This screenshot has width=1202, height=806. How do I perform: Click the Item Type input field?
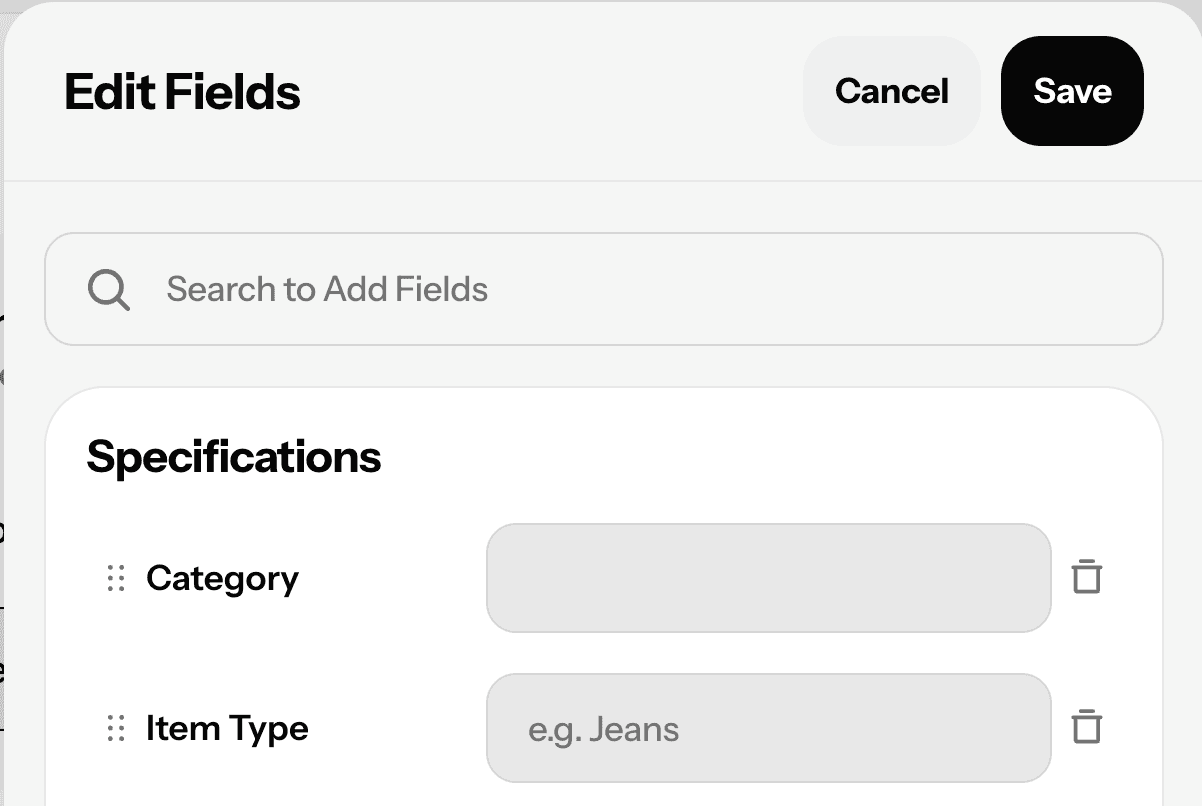[768, 728]
